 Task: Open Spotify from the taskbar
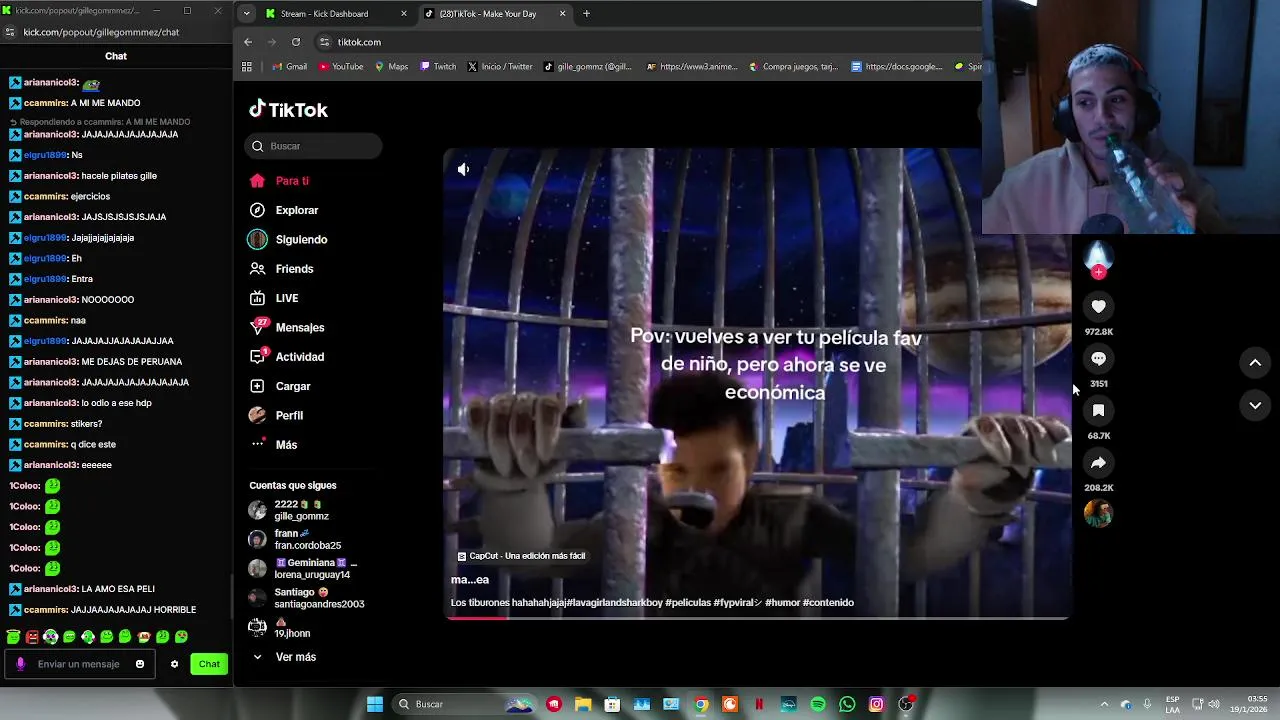tap(818, 704)
